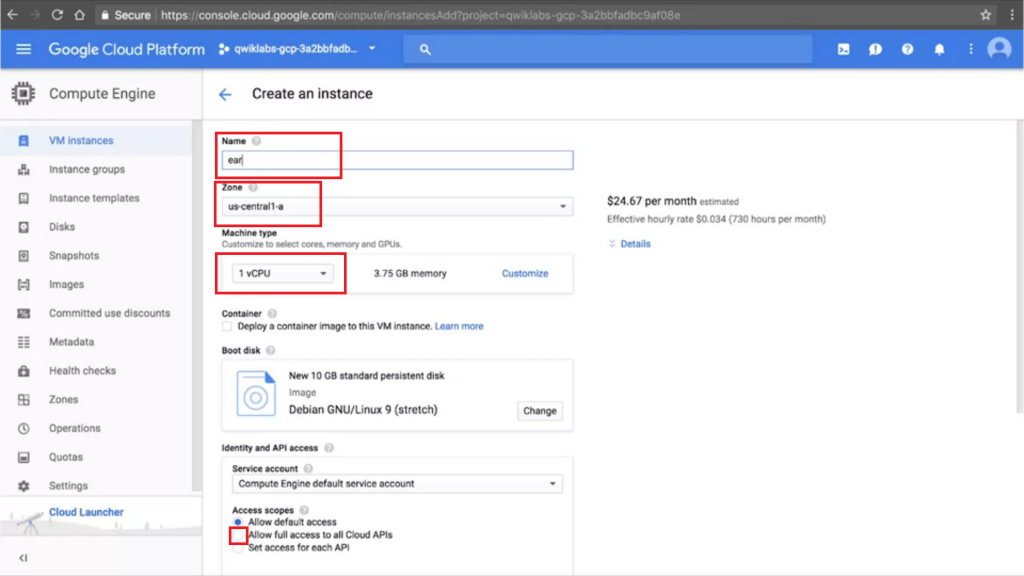This screenshot has height=576, width=1024.
Task: Show help for Access scopes
Action: click(x=304, y=510)
